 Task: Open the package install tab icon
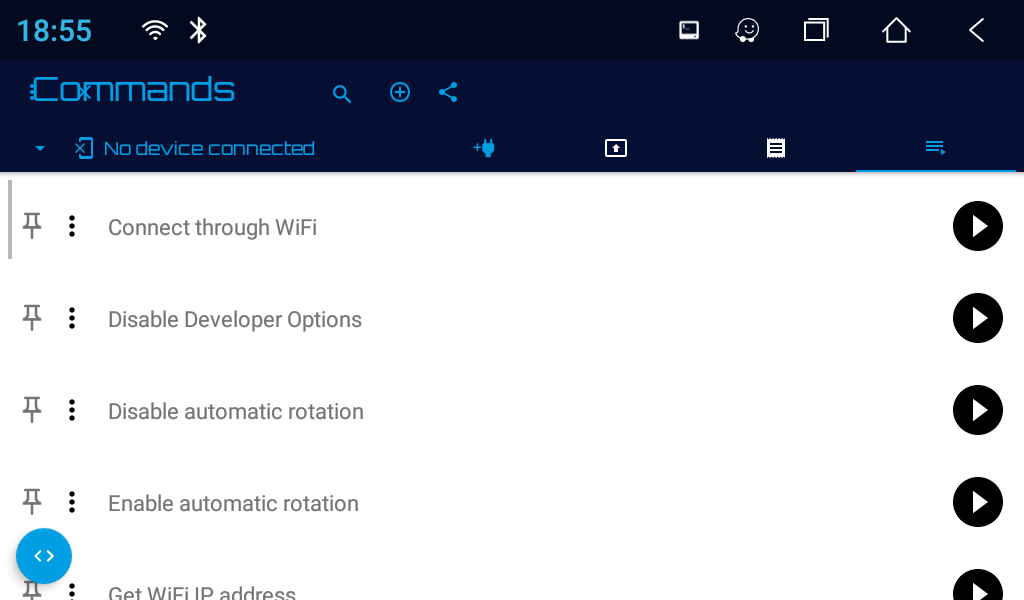tap(616, 147)
